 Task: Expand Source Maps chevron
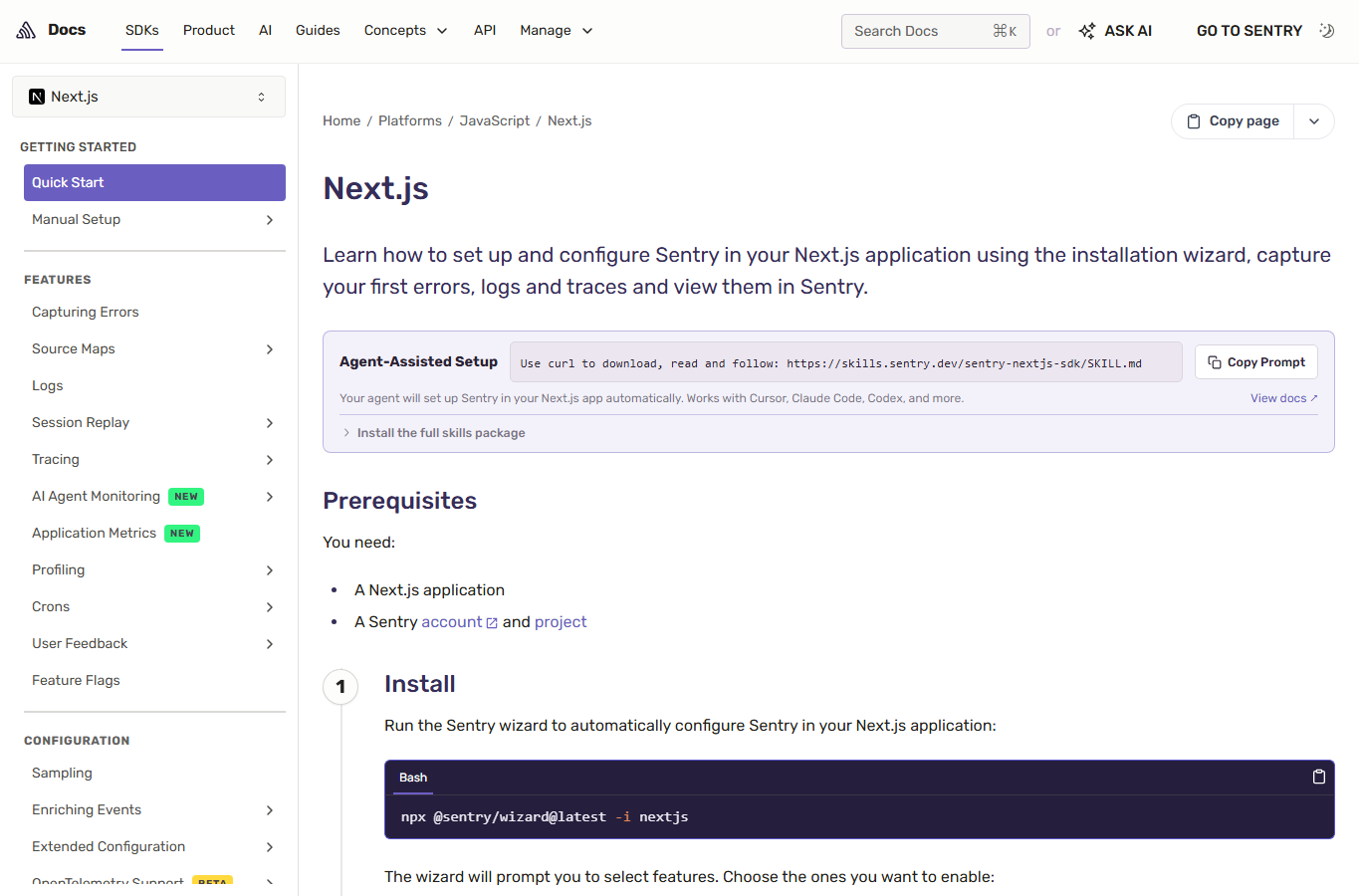pos(270,349)
